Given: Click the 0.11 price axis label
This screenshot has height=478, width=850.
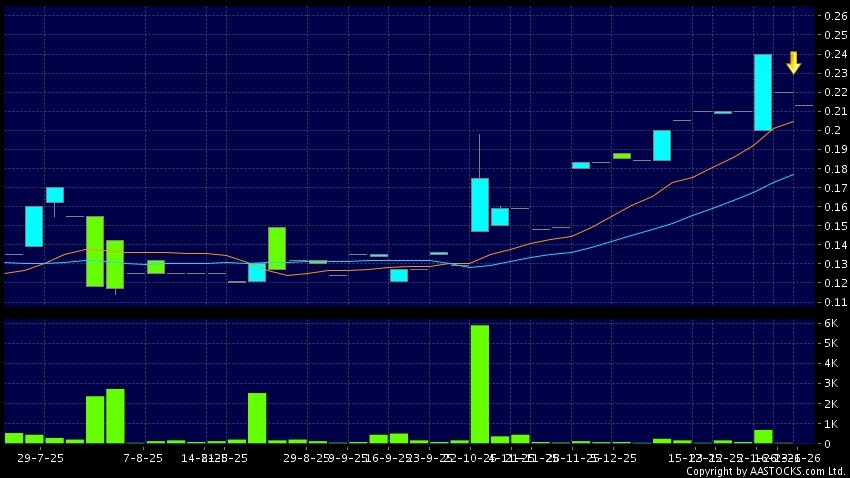Looking at the screenshot, I should (x=835, y=302).
